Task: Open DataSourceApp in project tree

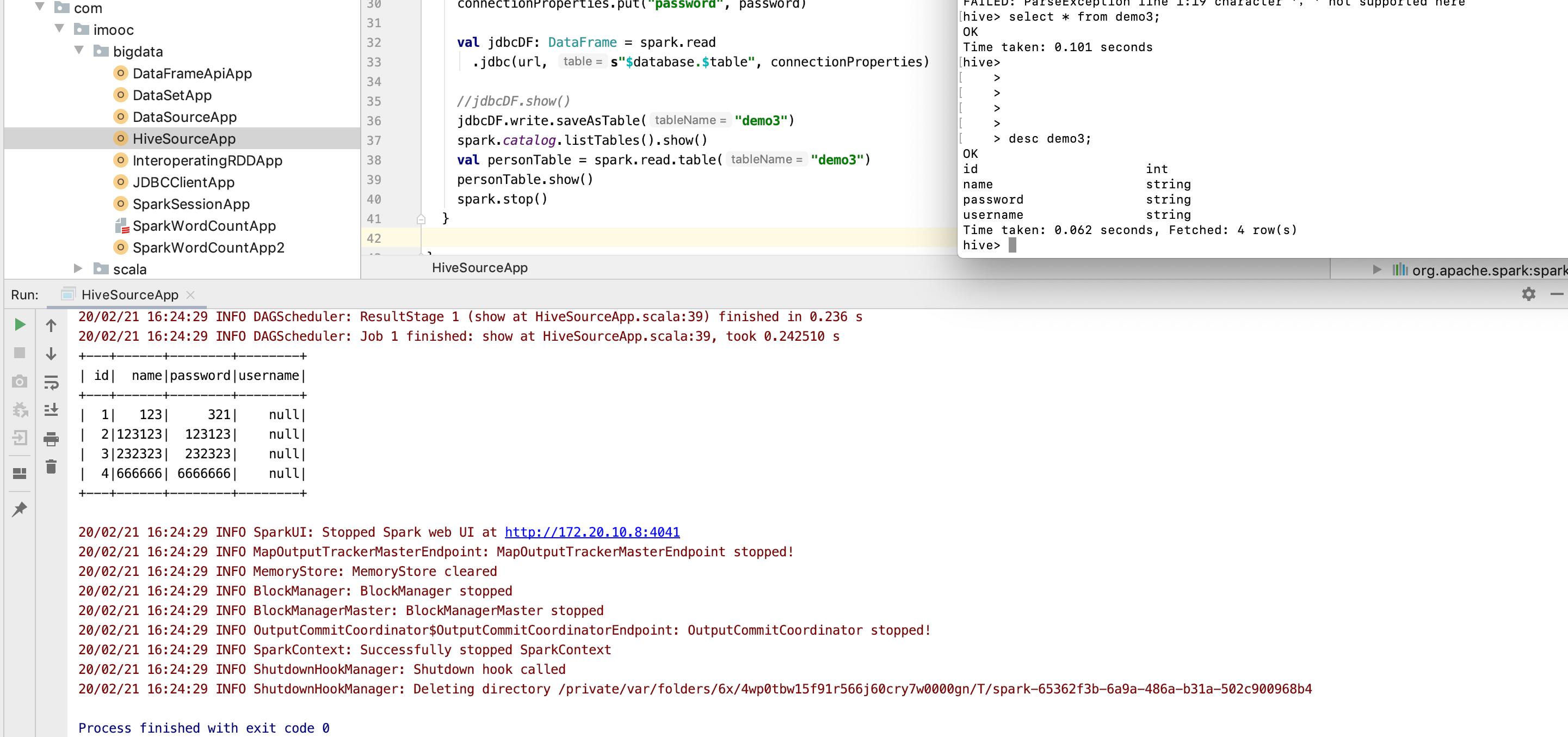Action: (184, 117)
